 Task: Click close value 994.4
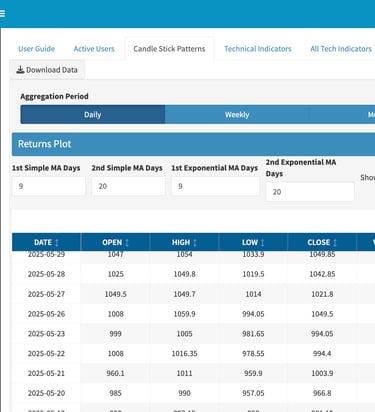click(x=322, y=353)
